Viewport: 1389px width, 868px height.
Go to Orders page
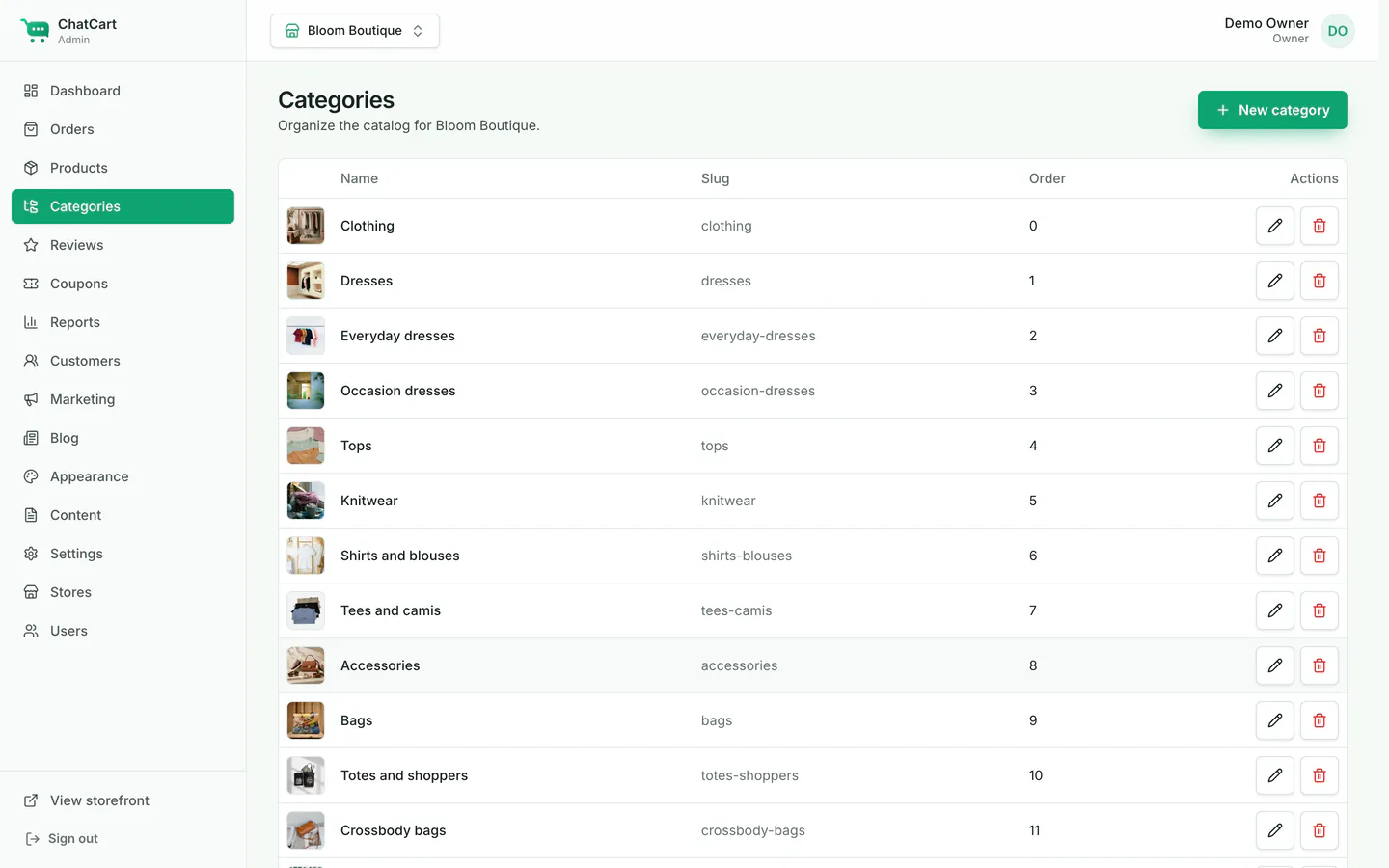pos(123,129)
